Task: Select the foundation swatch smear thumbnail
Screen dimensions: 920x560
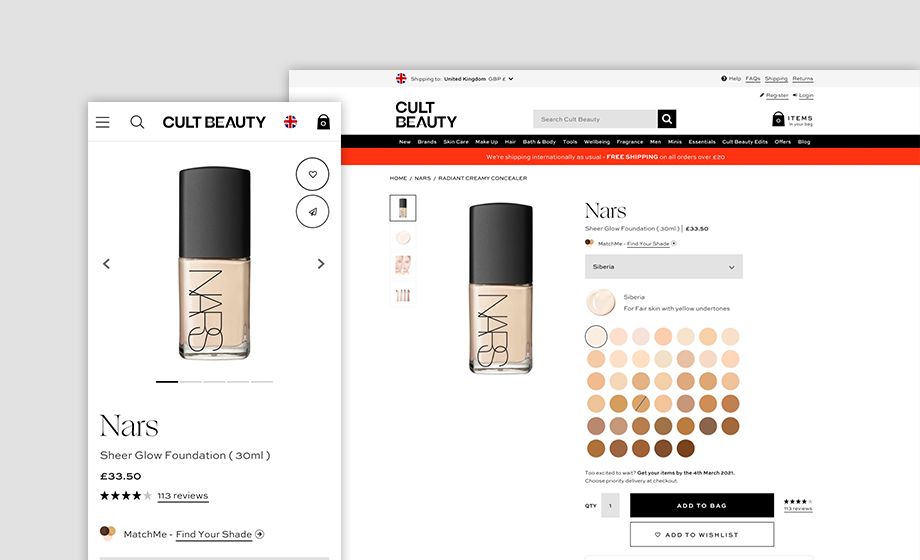Action: pos(403,237)
